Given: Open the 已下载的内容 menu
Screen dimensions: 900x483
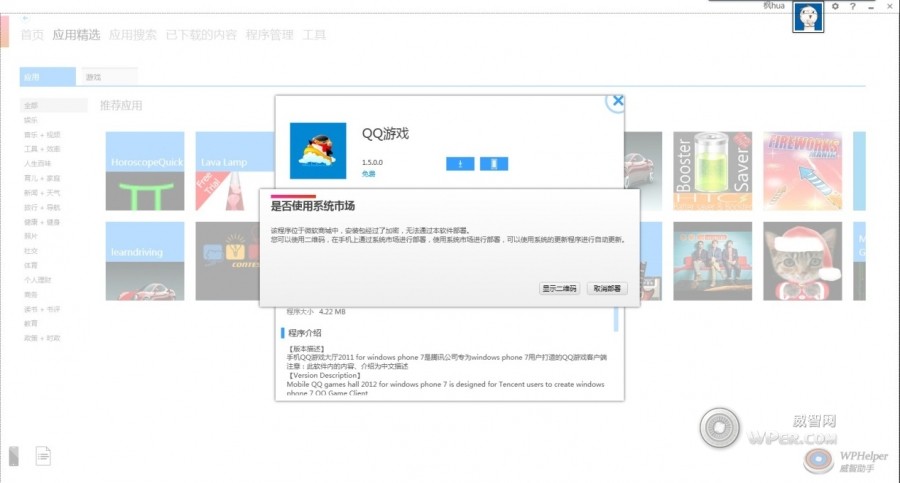Looking at the screenshot, I should [x=201, y=35].
